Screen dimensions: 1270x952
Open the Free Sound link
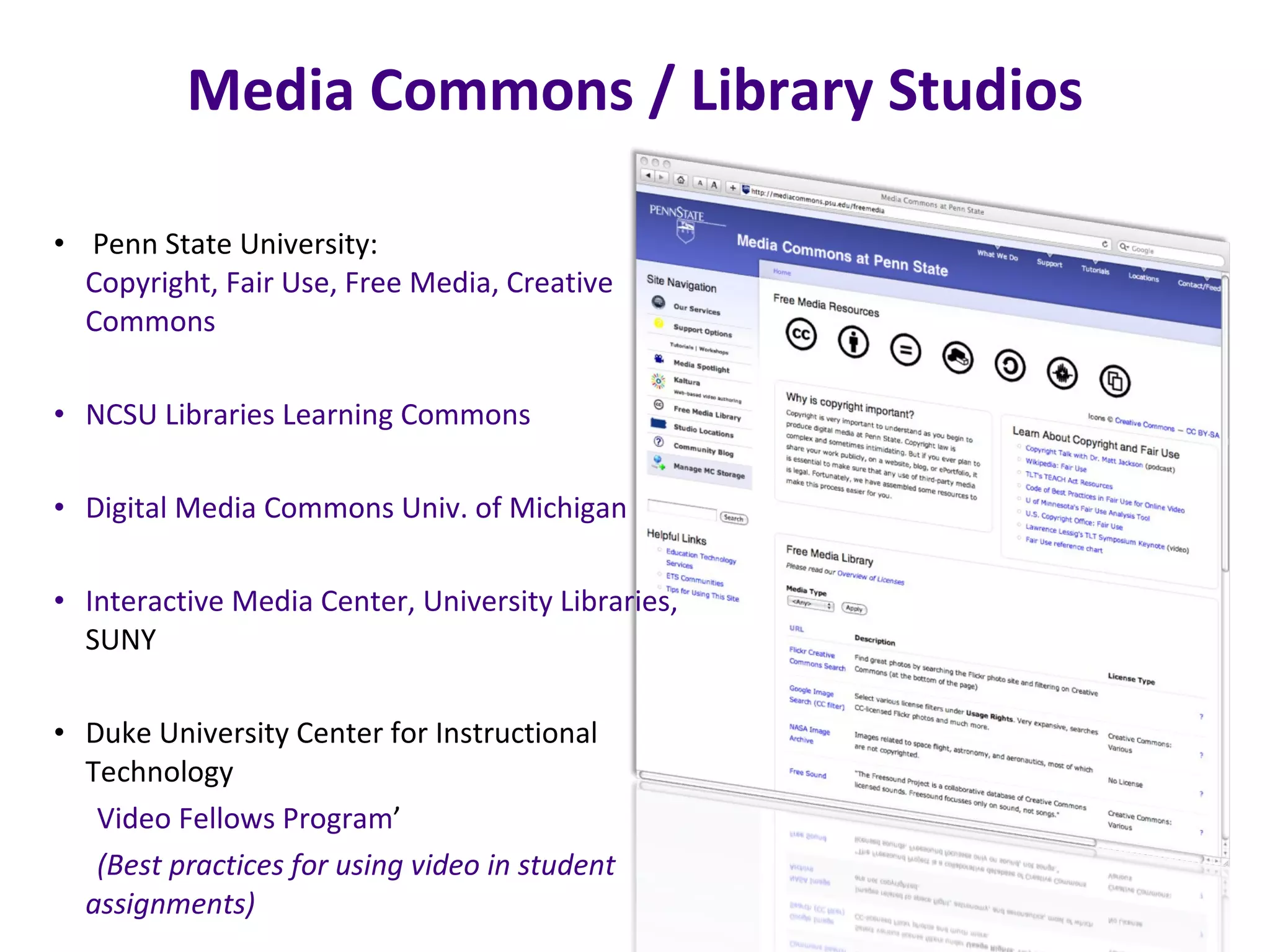pos(807,773)
